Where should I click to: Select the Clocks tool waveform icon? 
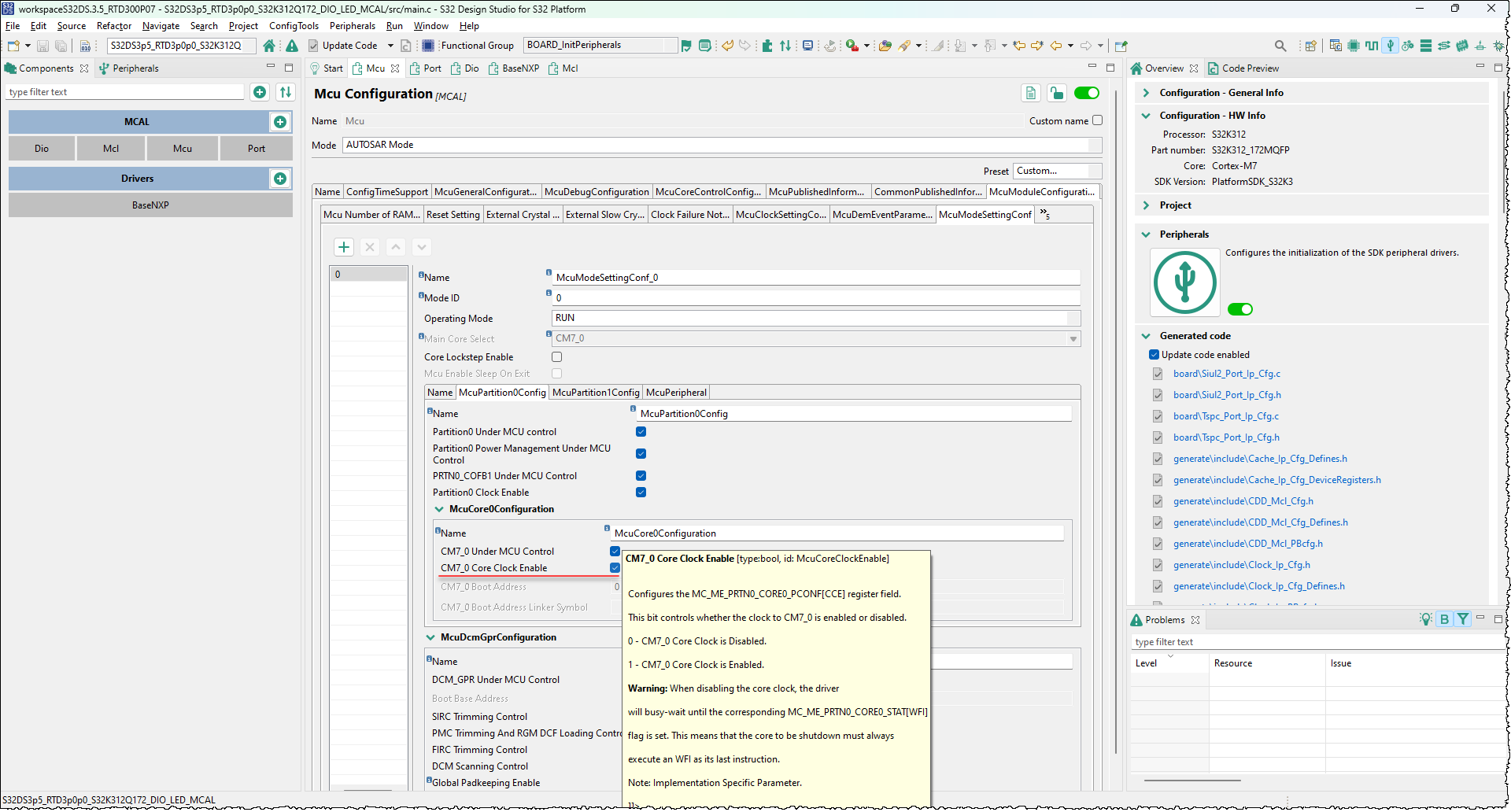click(1372, 45)
